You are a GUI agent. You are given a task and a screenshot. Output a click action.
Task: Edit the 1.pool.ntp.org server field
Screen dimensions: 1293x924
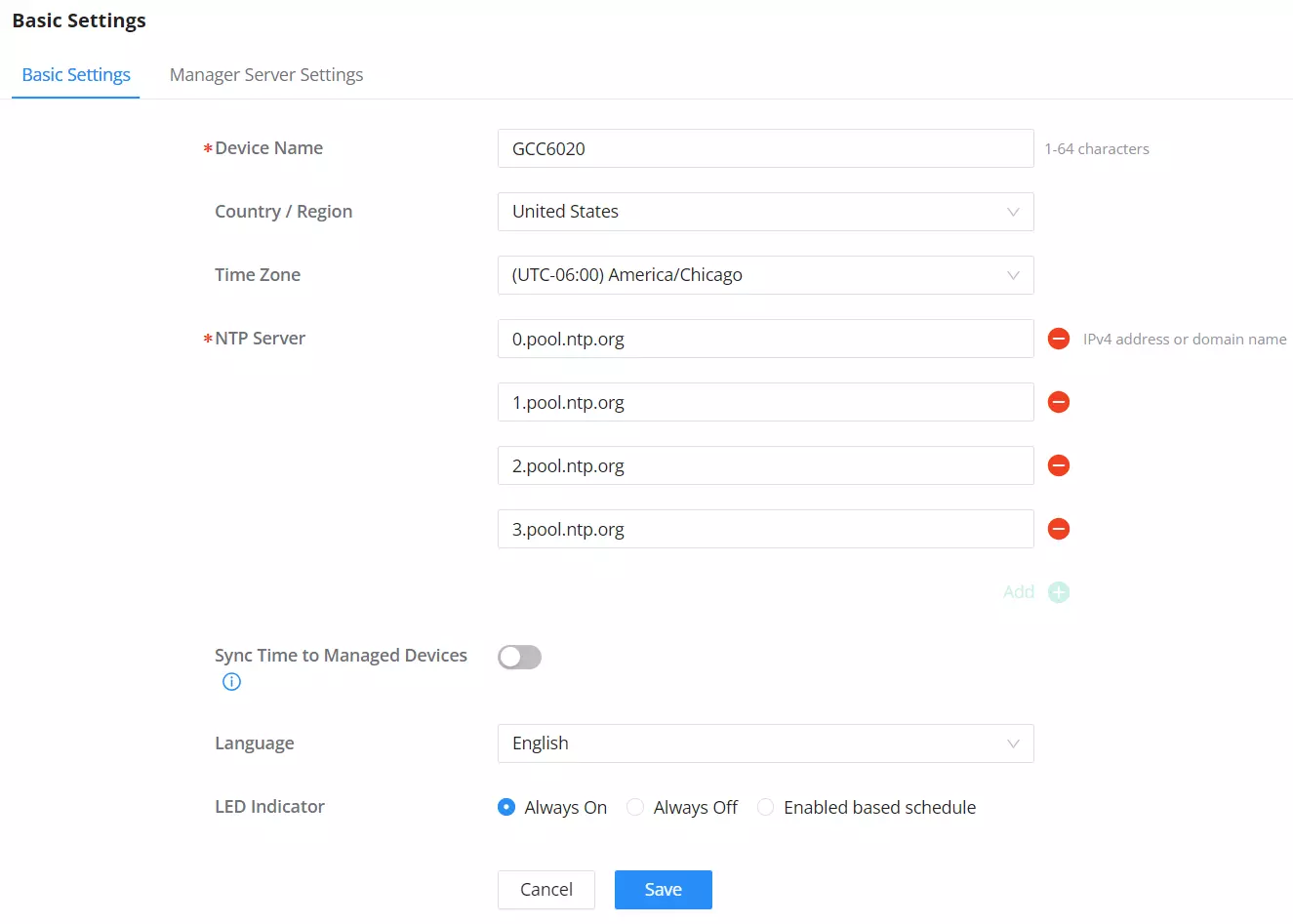pos(765,402)
